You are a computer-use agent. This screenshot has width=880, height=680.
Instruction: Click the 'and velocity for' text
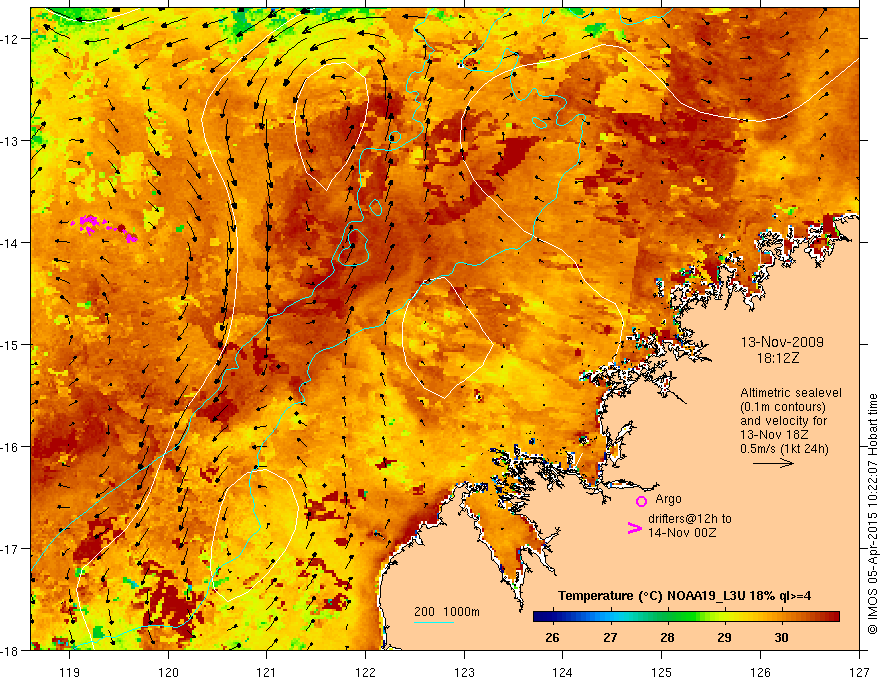(783, 420)
